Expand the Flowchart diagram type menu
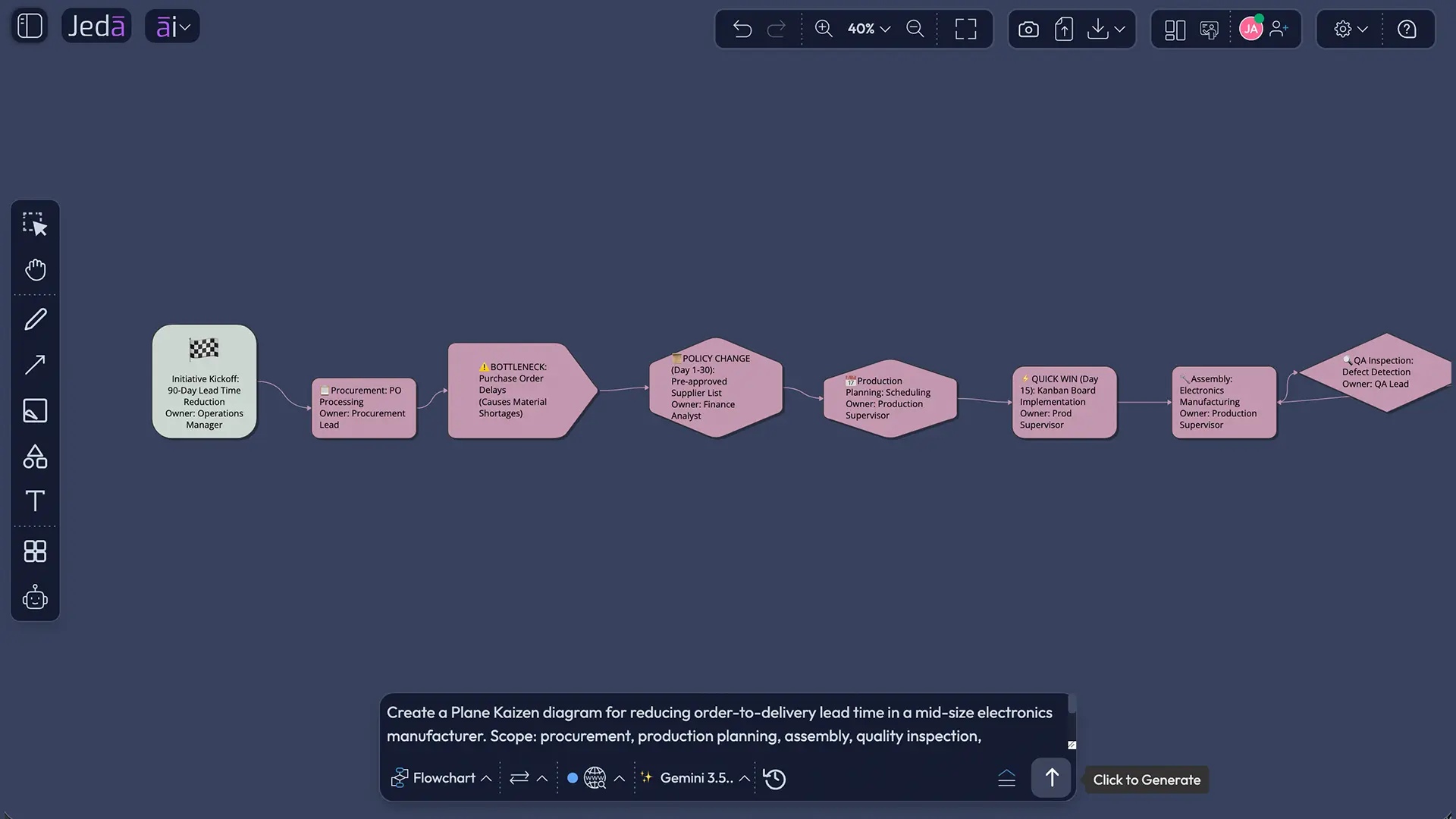Screen dimensions: 1456x819 click(441, 778)
